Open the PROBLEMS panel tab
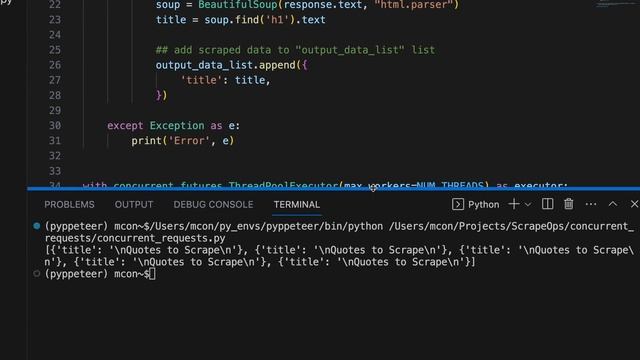 tap(69, 204)
